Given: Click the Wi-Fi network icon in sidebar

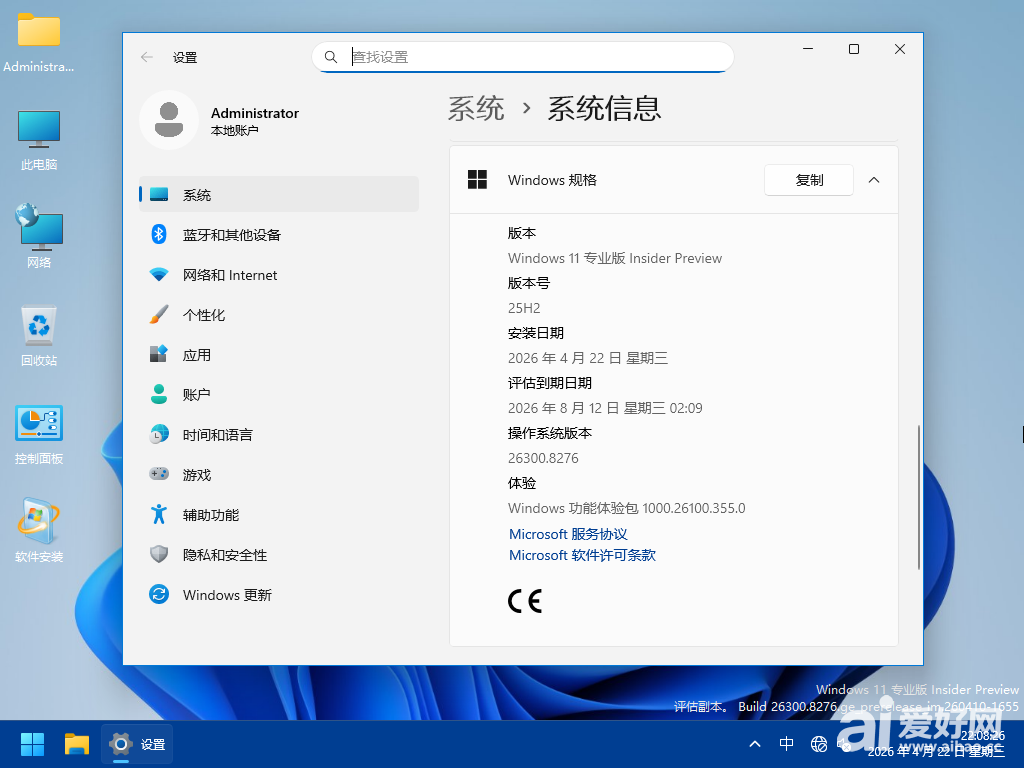Looking at the screenshot, I should (x=159, y=274).
